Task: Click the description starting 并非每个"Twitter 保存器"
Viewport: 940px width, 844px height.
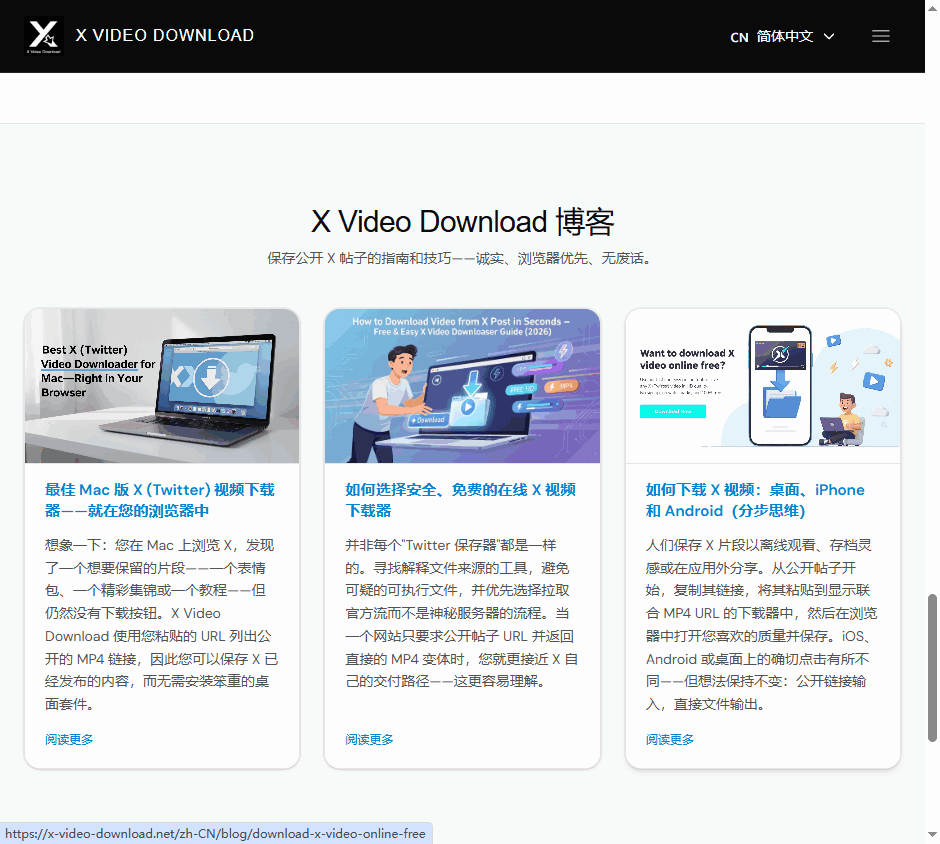Action: [462, 613]
